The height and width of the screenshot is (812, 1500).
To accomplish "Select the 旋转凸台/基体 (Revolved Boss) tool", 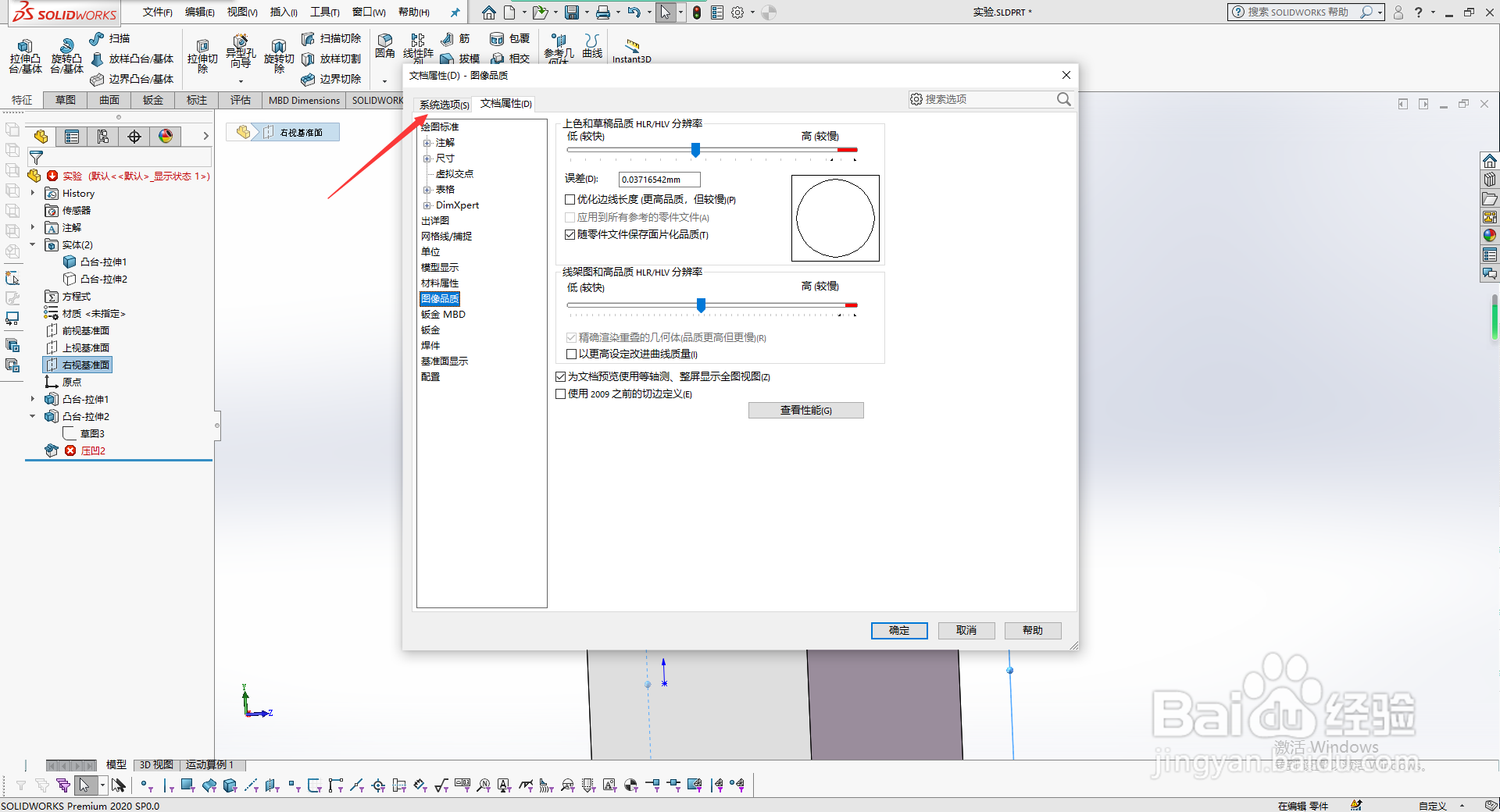I will [66, 54].
